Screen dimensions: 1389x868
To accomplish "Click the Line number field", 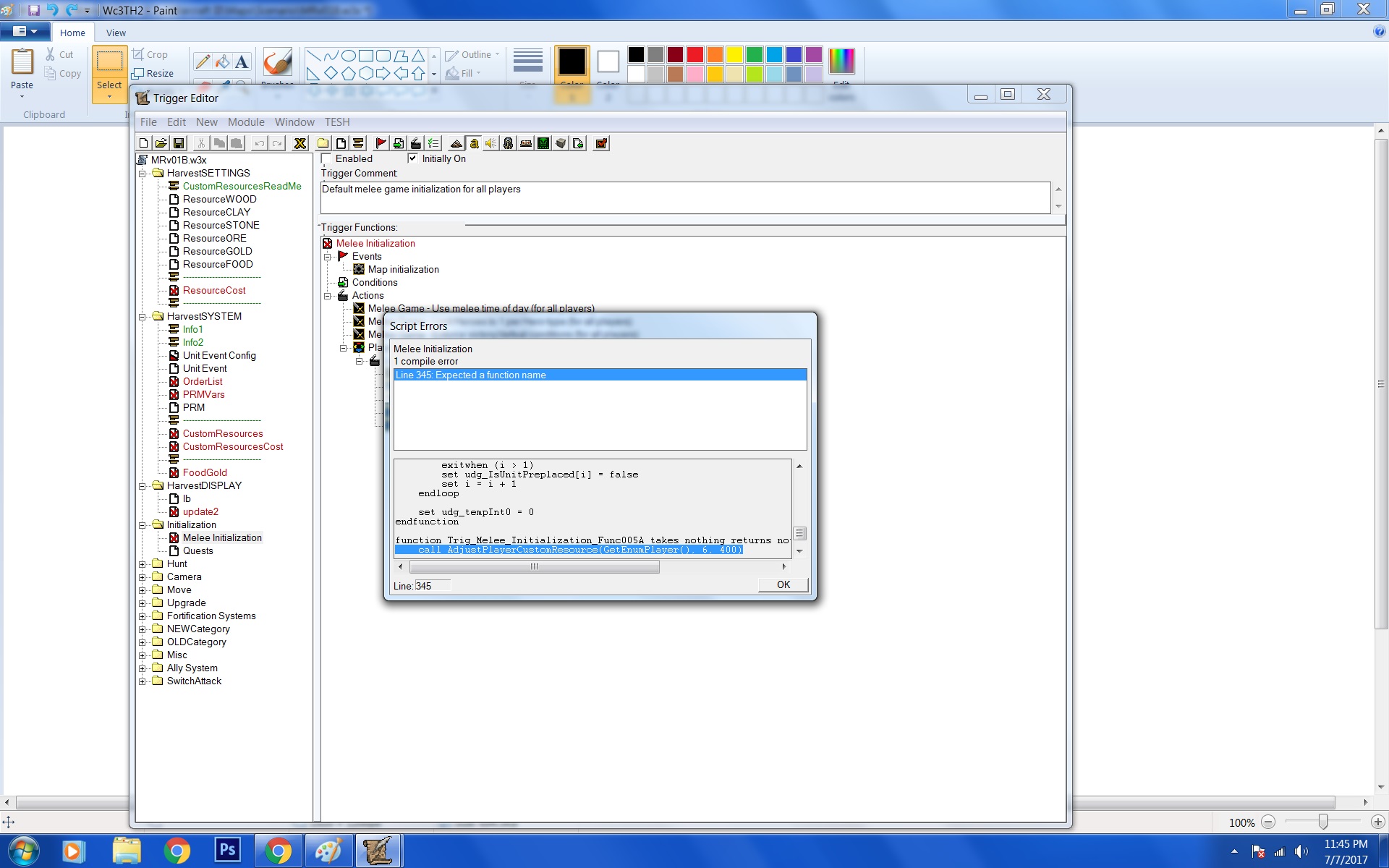I will click(433, 586).
